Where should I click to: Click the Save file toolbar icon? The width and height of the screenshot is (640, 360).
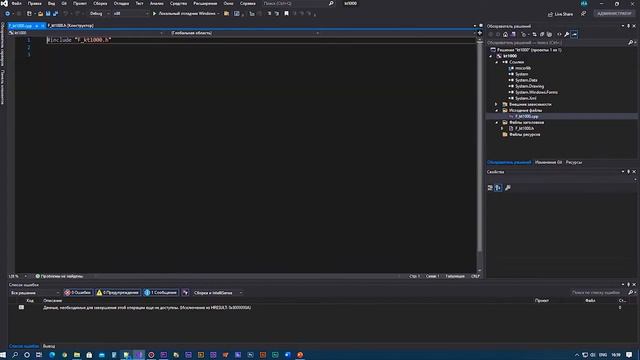[x=48, y=13]
